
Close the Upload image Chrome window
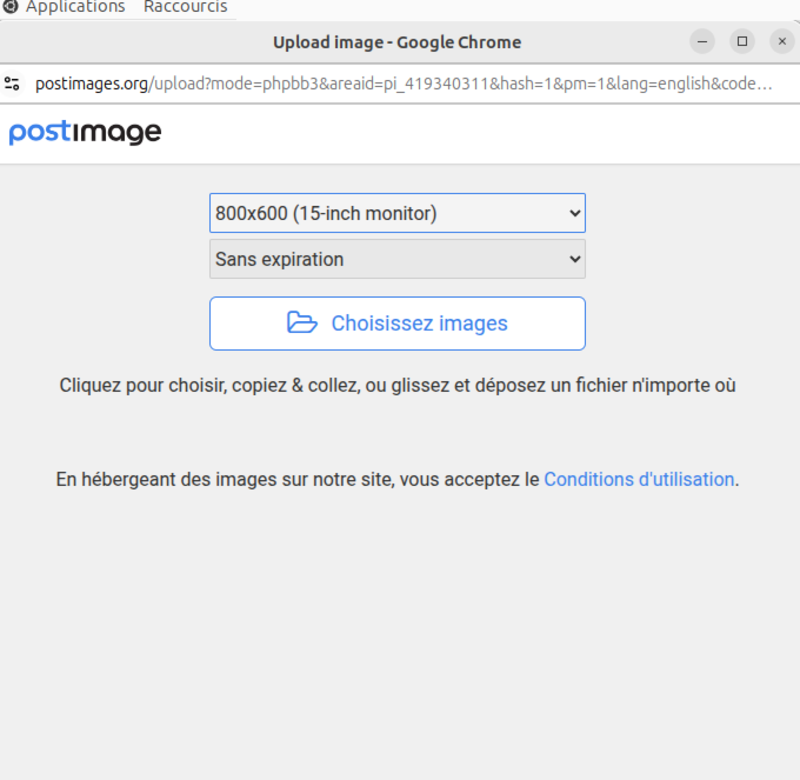(782, 41)
